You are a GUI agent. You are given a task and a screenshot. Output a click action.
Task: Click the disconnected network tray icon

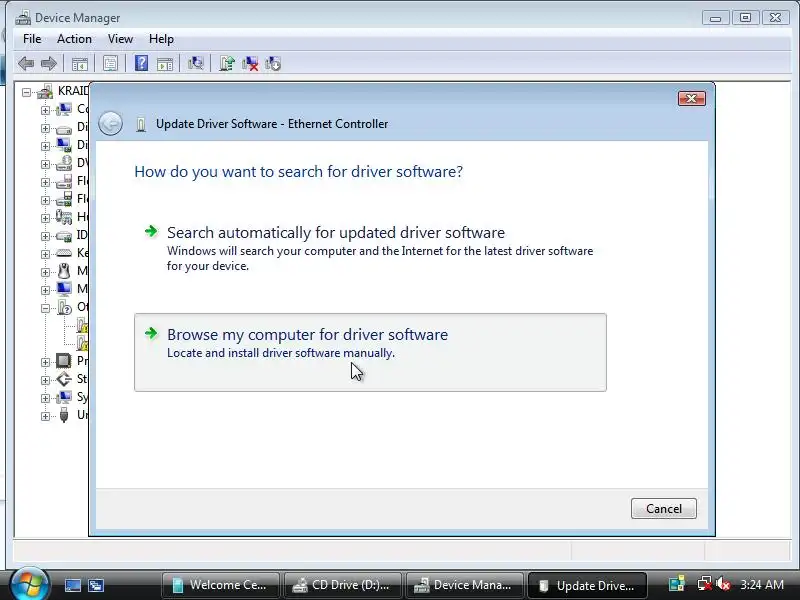pyautogui.click(x=705, y=584)
